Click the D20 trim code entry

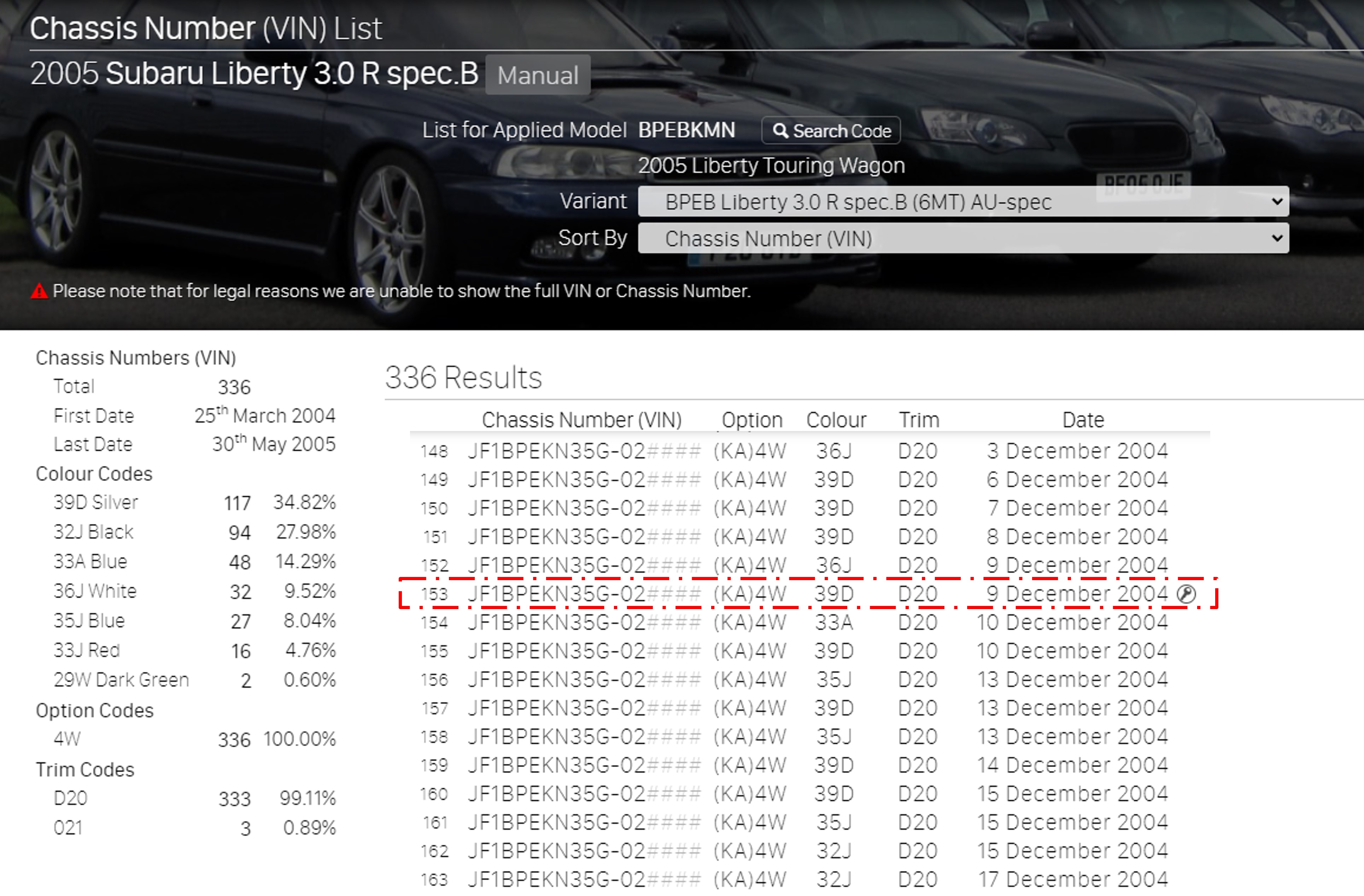pyautogui.click(x=70, y=798)
